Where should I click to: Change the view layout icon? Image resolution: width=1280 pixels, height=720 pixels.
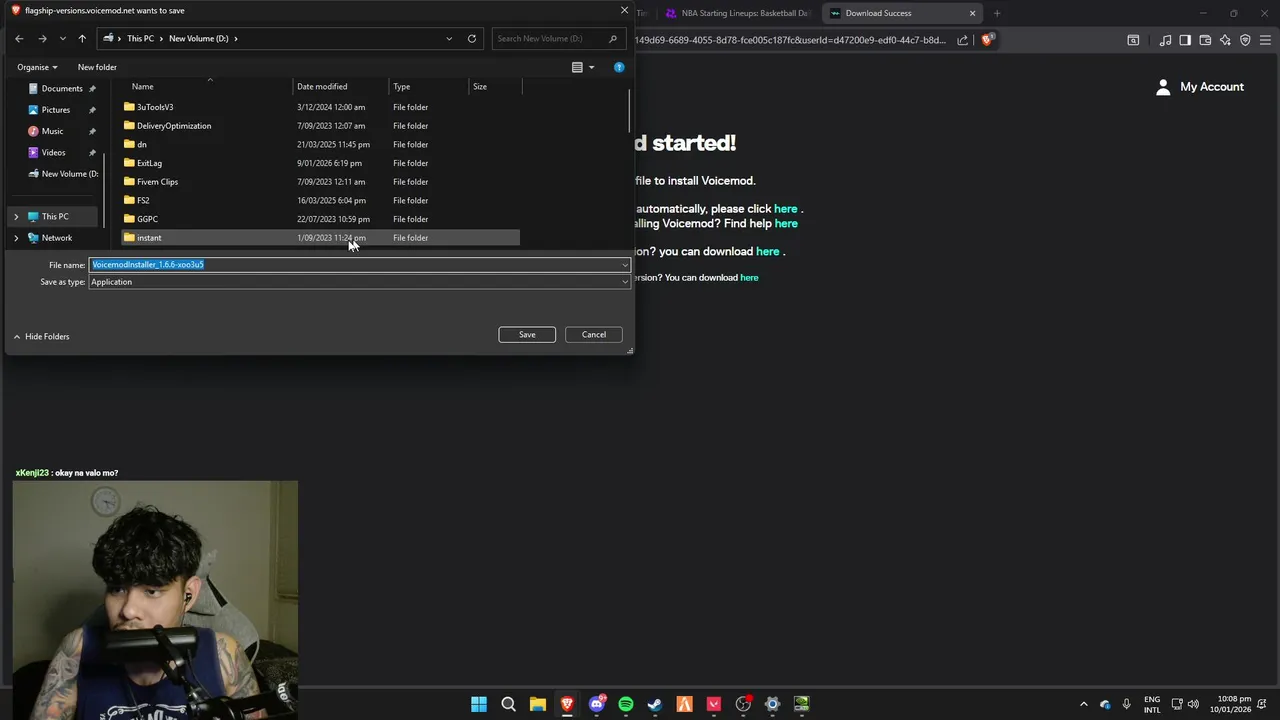(577, 67)
